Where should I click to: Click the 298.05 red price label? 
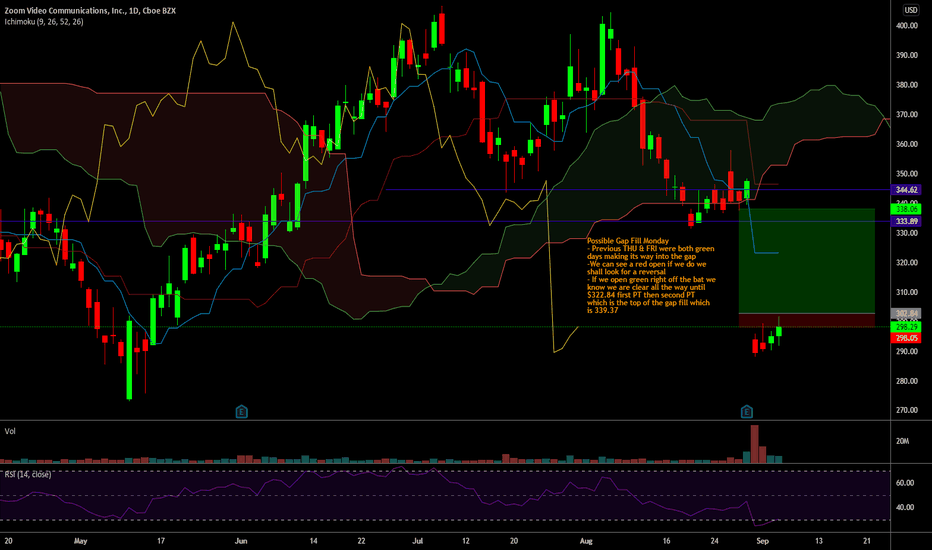tap(907, 338)
